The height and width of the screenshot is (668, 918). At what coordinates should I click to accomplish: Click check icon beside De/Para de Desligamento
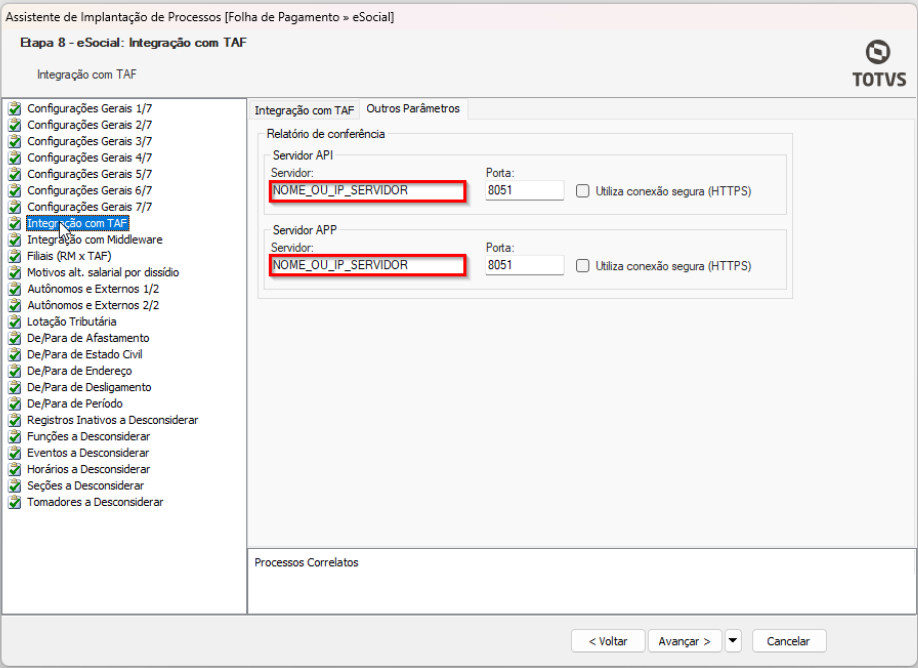tap(15, 387)
